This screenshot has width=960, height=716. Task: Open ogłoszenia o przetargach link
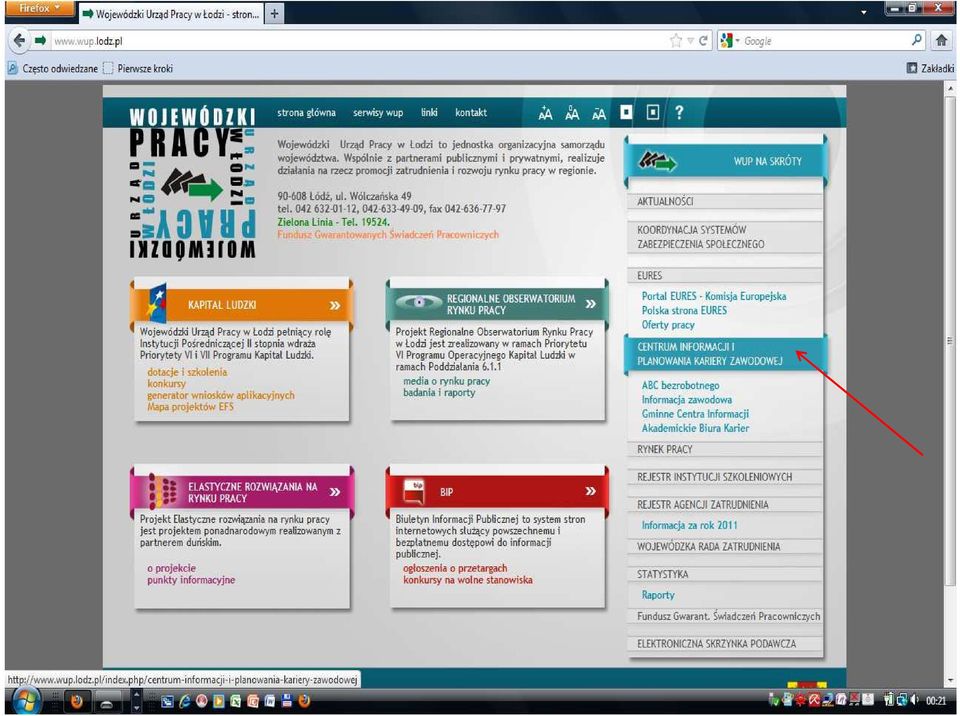[455, 568]
